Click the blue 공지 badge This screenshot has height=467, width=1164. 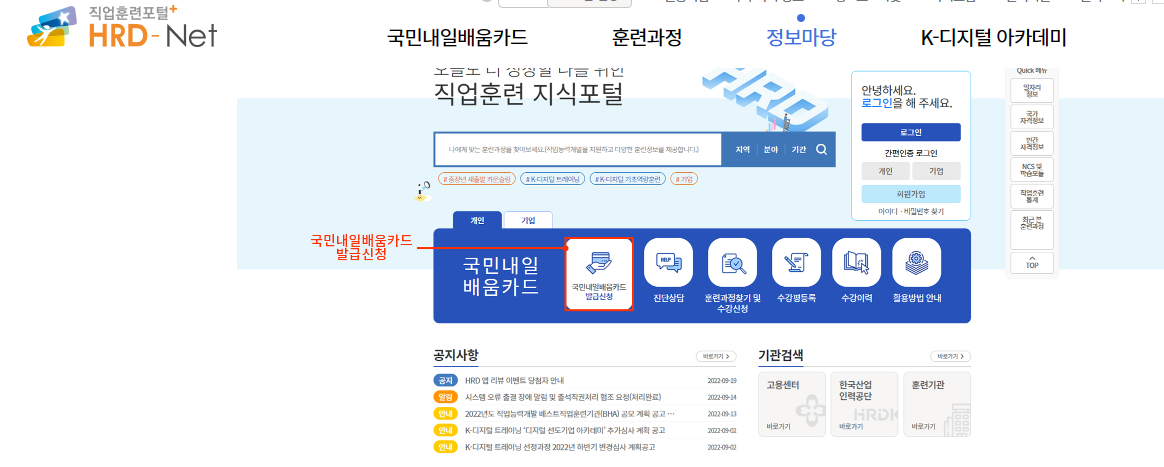445,380
